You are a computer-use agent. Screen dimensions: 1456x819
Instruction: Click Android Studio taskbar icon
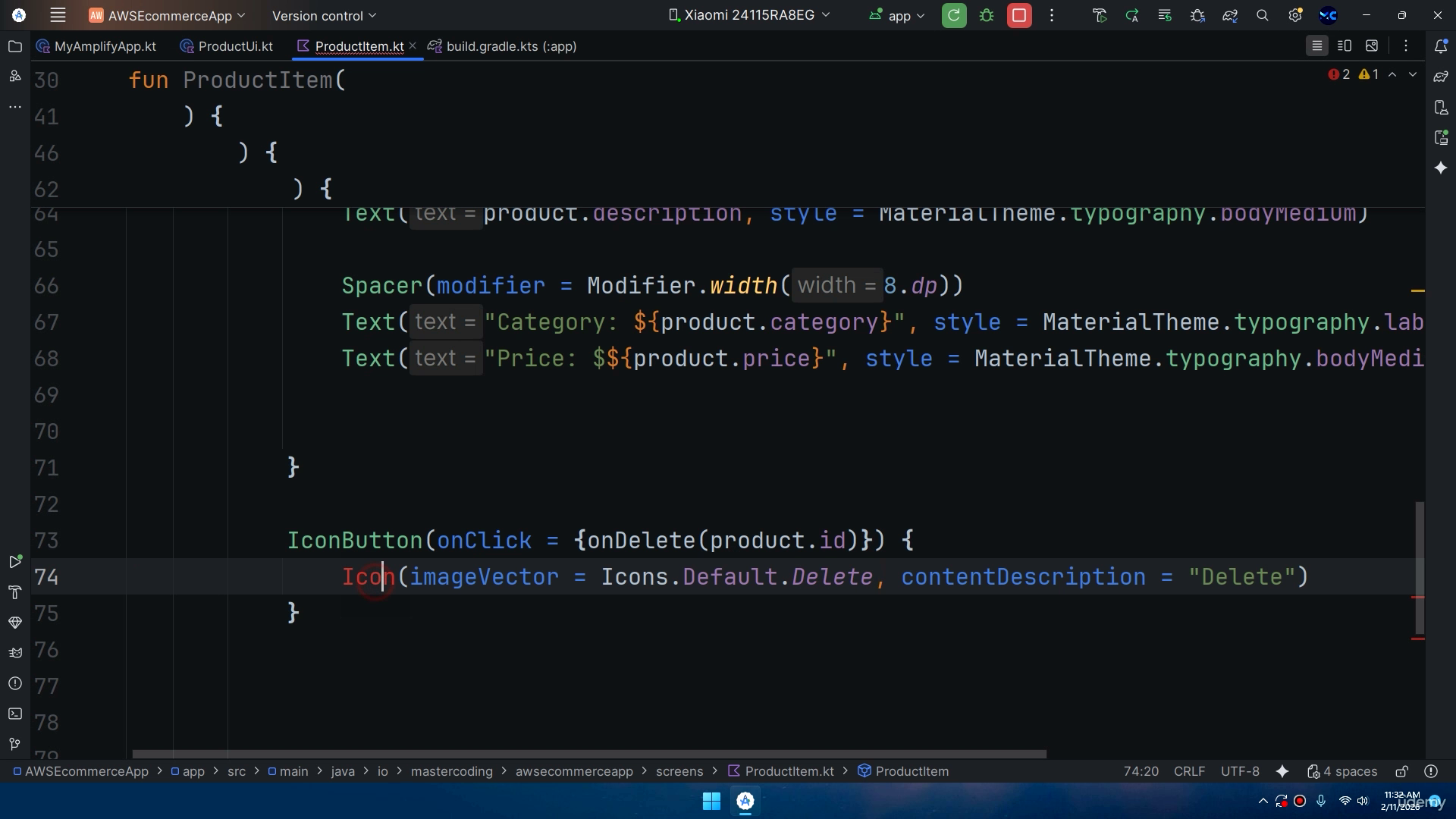pos(745,801)
